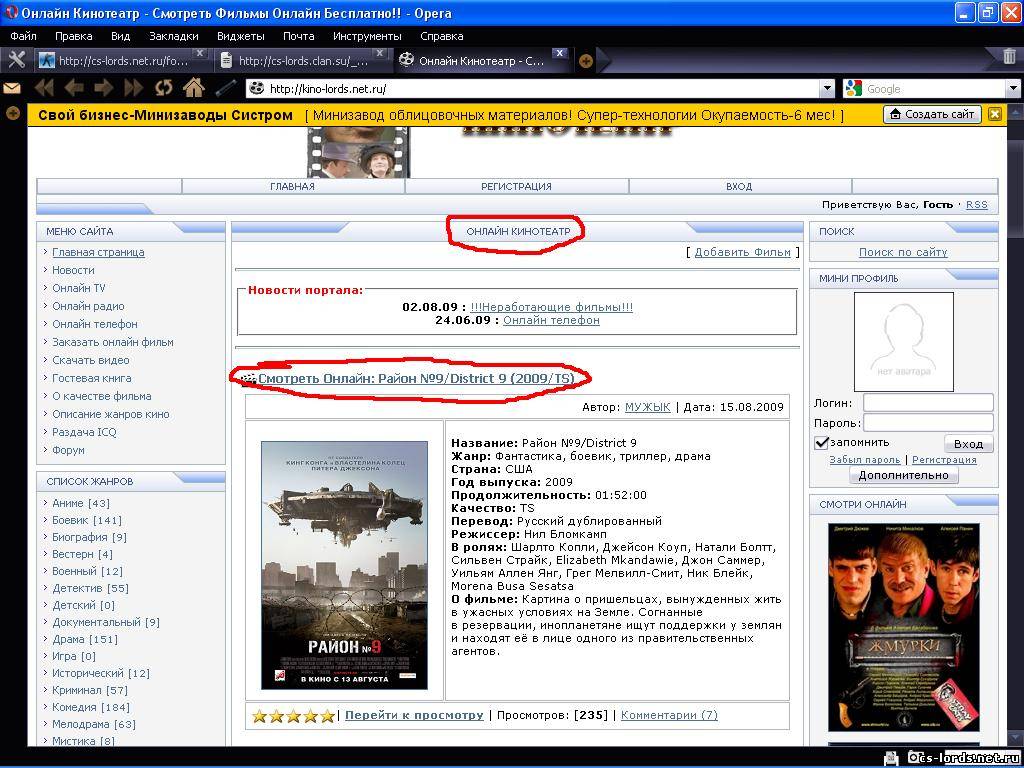Toggle the запомнить checkbox
The height and width of the screenshot is (768, 1024).
click(822, 443)
